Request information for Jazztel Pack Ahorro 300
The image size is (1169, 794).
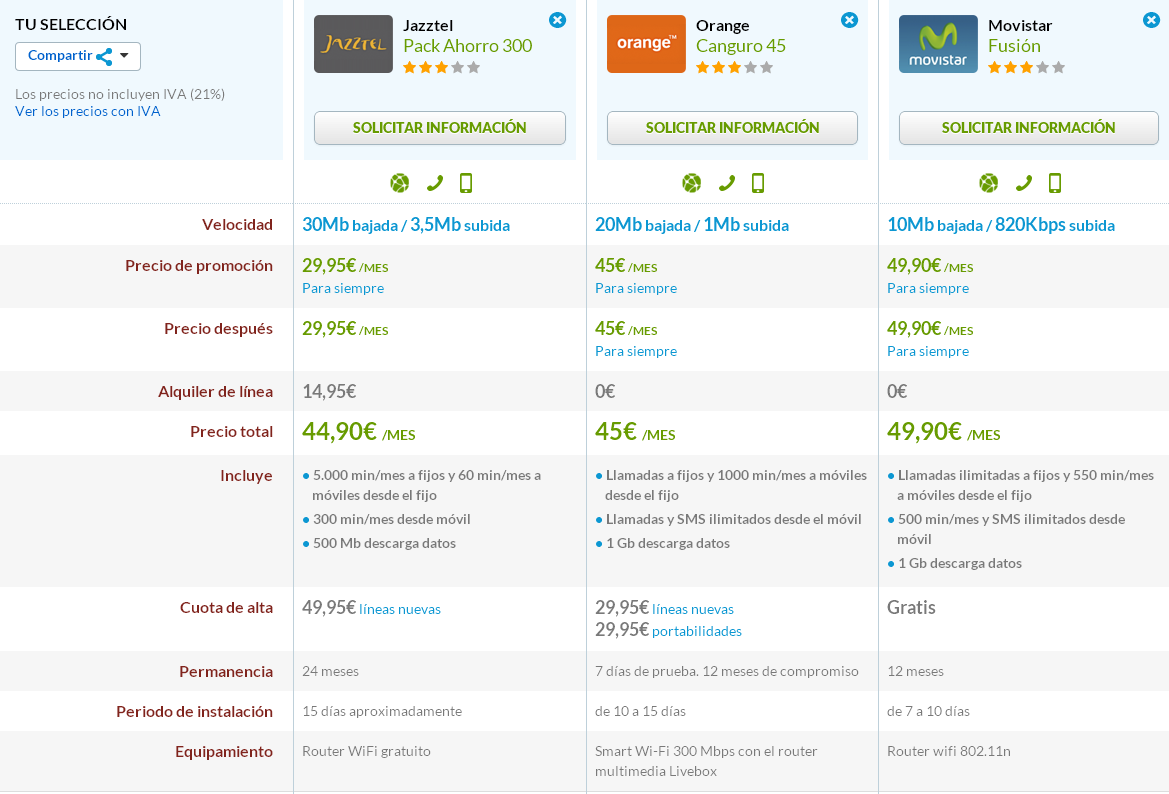[x=440, y=127]
